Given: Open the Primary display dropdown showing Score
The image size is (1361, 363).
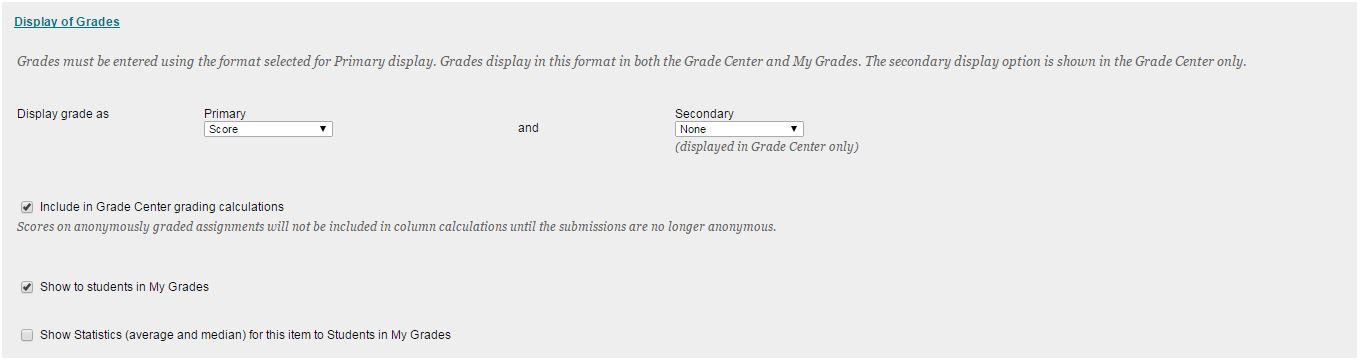Looking at the screenshot, I should pyautogui.click(x=268, y=129).
